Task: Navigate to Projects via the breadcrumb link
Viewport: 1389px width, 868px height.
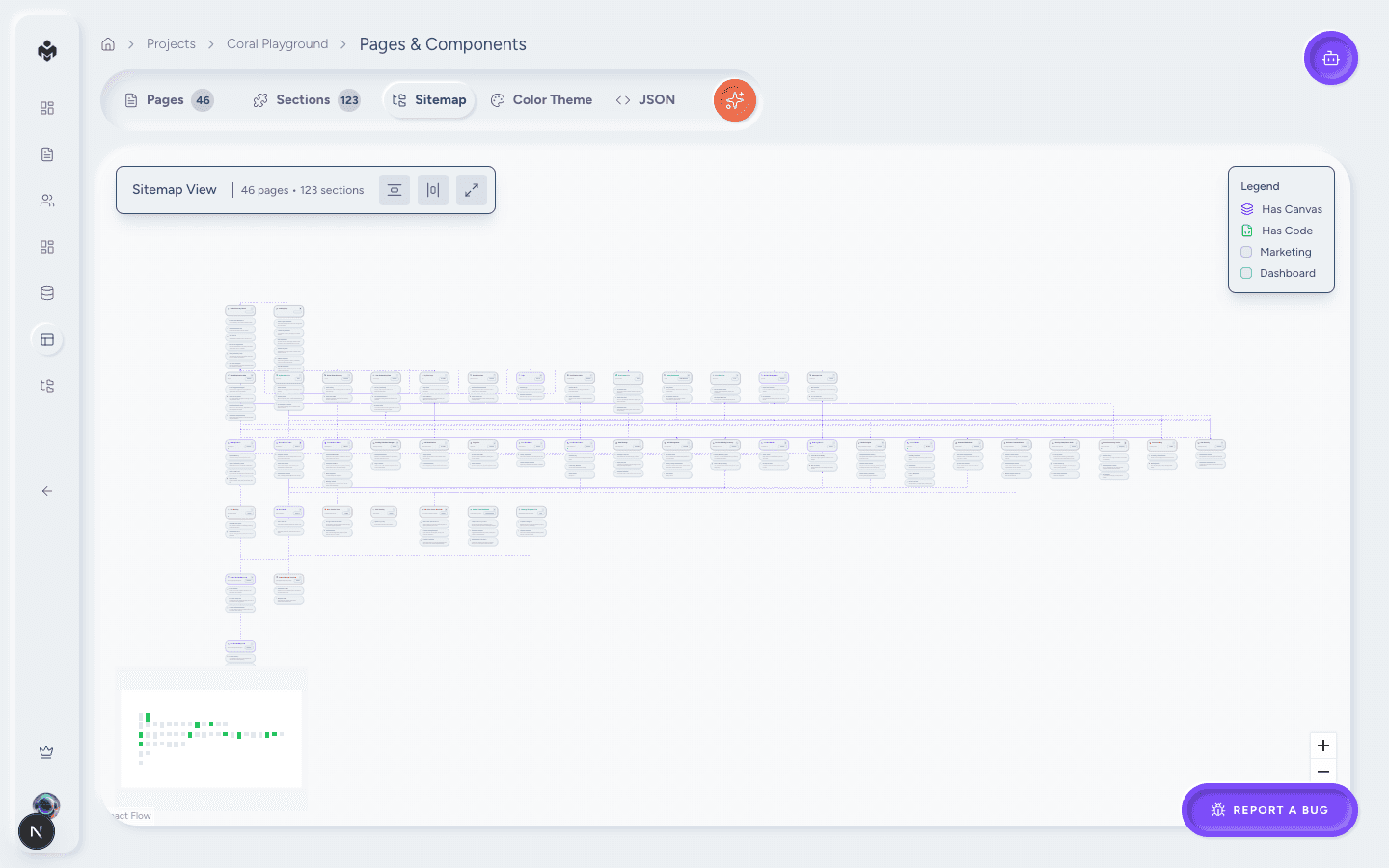Action: point(171,43)
